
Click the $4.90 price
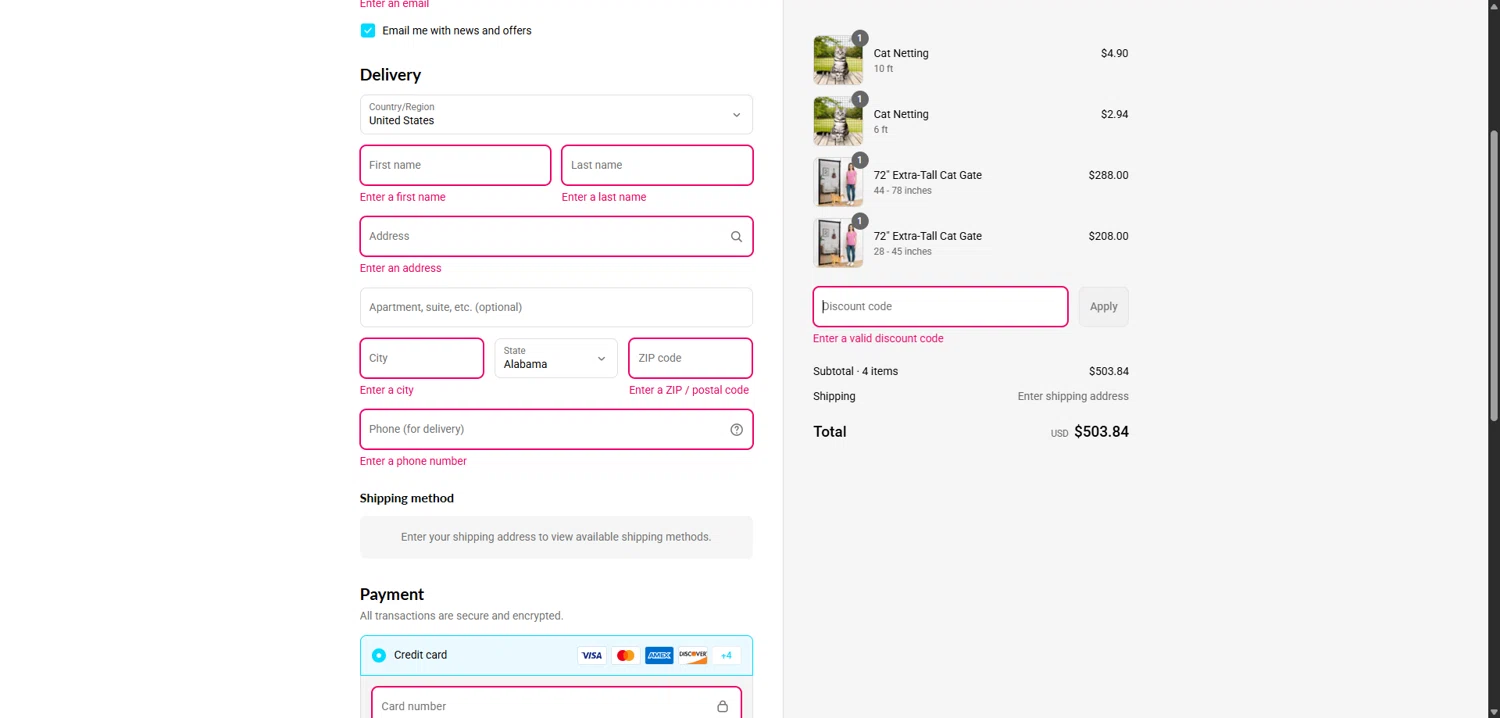[x=1114, y=54]
